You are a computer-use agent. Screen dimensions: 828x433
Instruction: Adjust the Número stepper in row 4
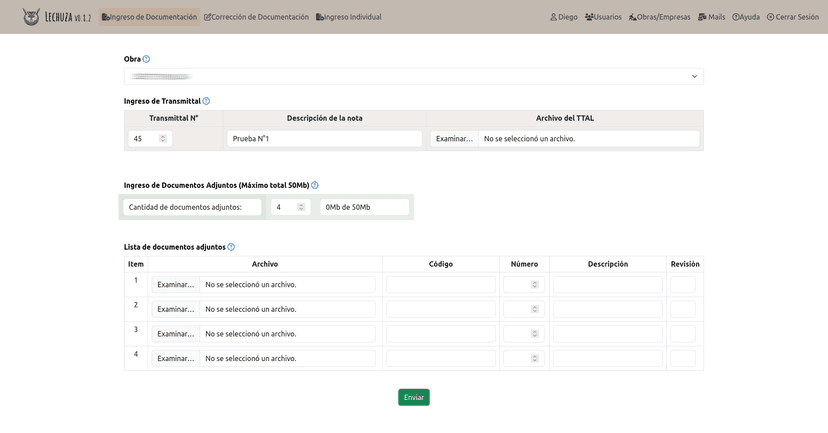click(534, 359)
